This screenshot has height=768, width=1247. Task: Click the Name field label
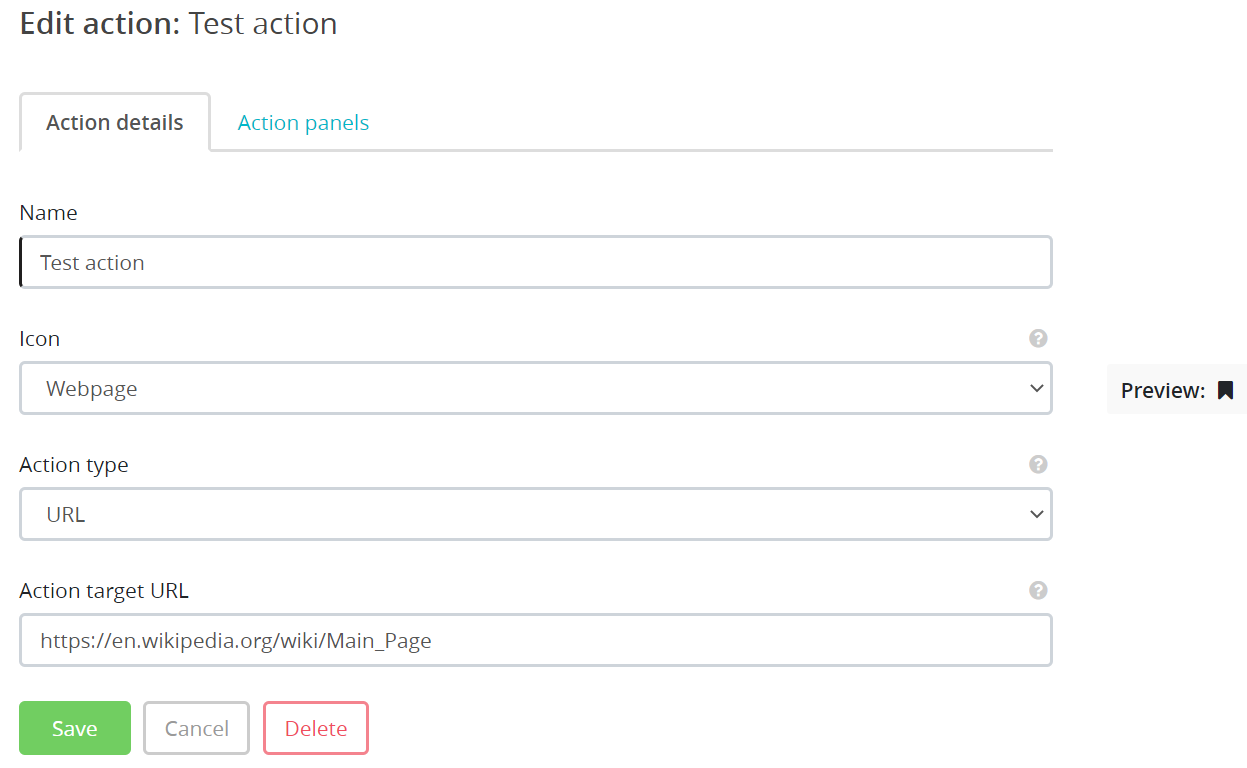[x=48, y=213]
